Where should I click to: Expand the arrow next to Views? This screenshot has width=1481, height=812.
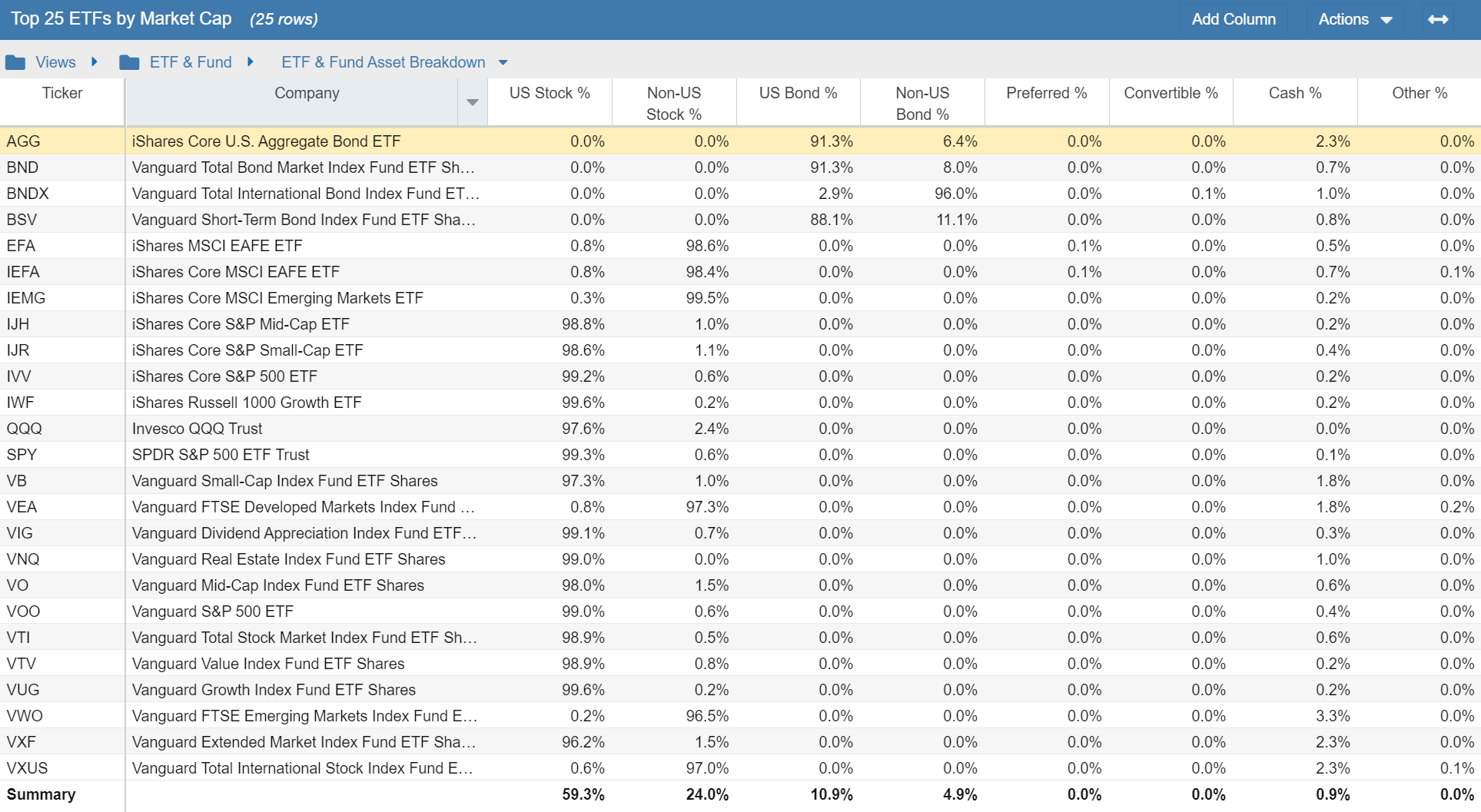95,61
